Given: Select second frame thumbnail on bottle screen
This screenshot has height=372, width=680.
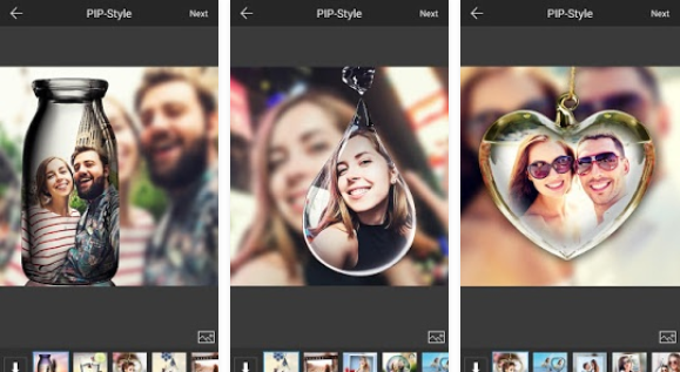Looking at the screenshot, I should click(90, 362).
